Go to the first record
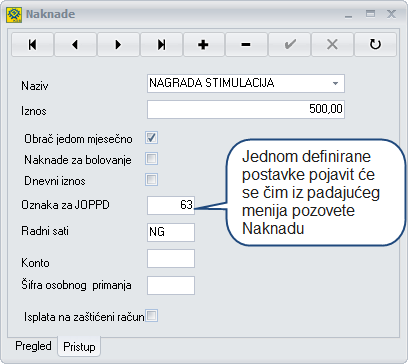Viewport: 408px width, 364px height. click(x=32, y=44)
